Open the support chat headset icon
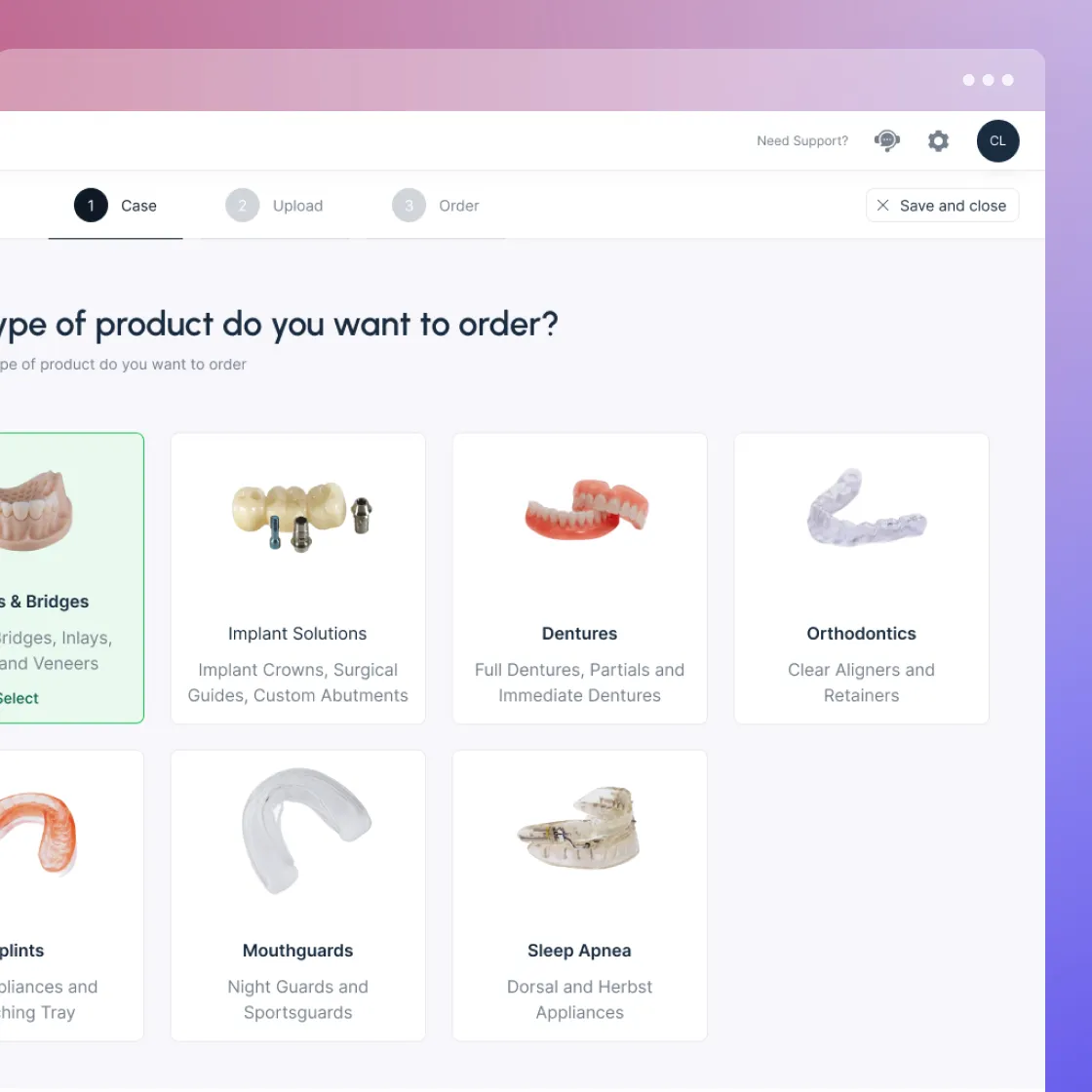Viewport: 1092px width, 1092px height. click(886, 140)
